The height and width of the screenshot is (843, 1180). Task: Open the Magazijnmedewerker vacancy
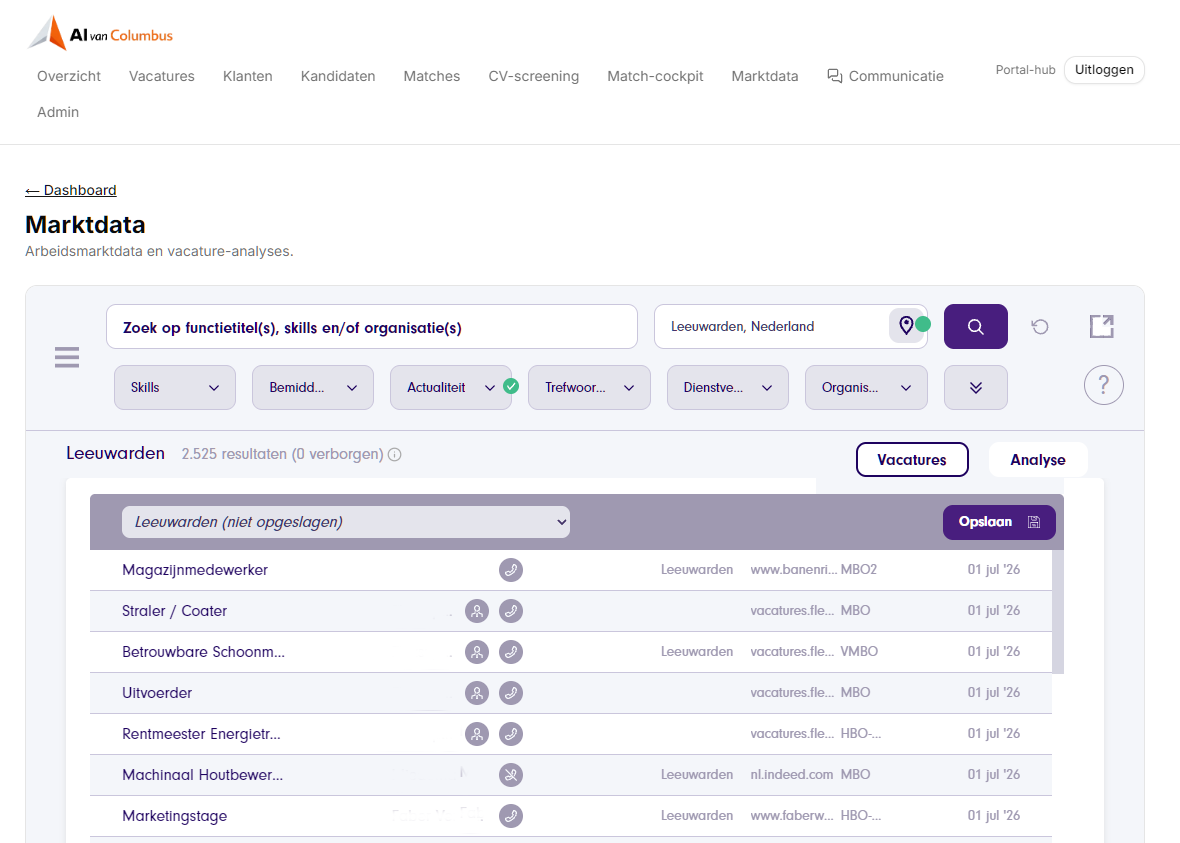195,570
